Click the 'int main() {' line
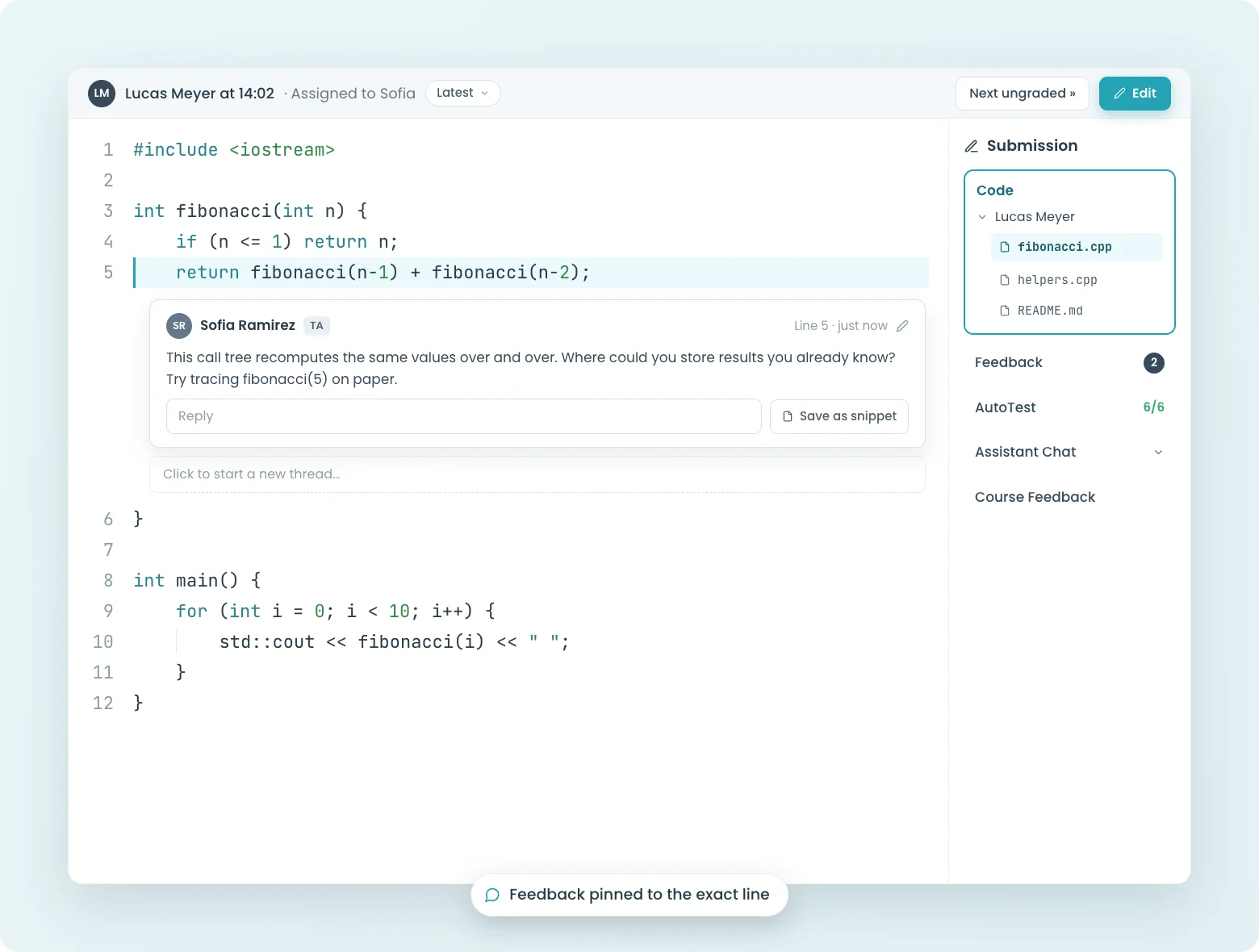Viewport: 1259px width, 952px height. [197, 581]
